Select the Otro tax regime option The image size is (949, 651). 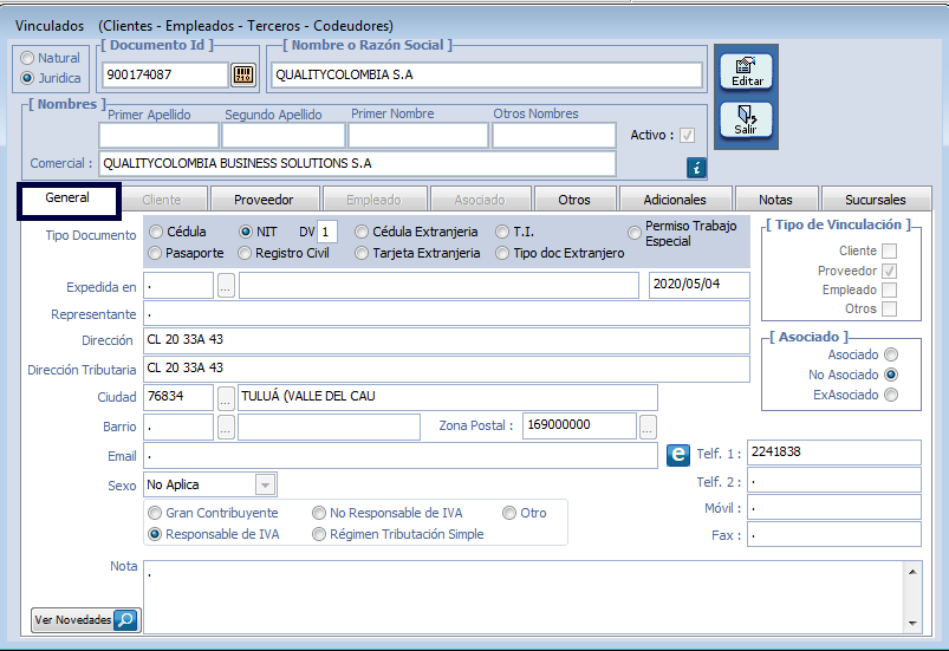pos(509,513)
